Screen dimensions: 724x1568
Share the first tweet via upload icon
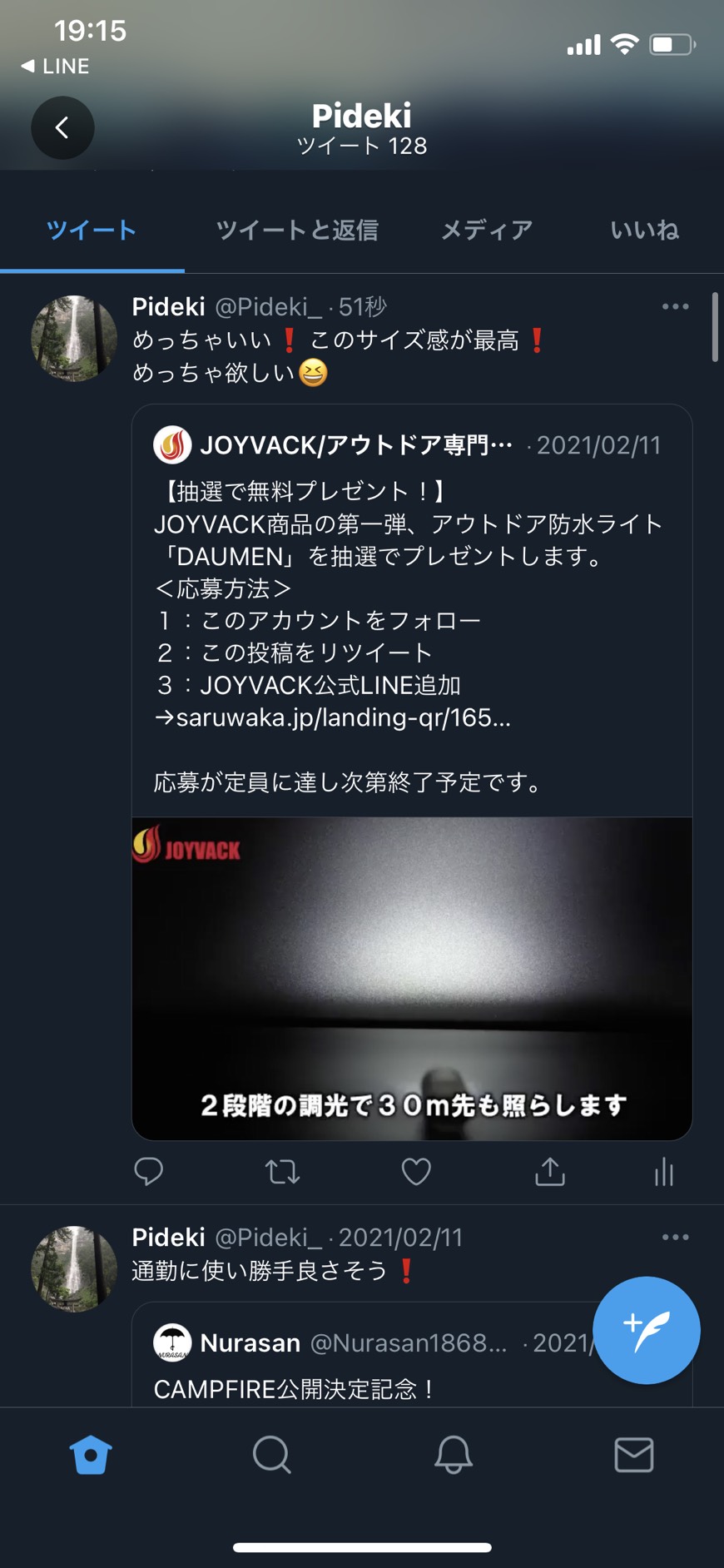coord(550,1171)
